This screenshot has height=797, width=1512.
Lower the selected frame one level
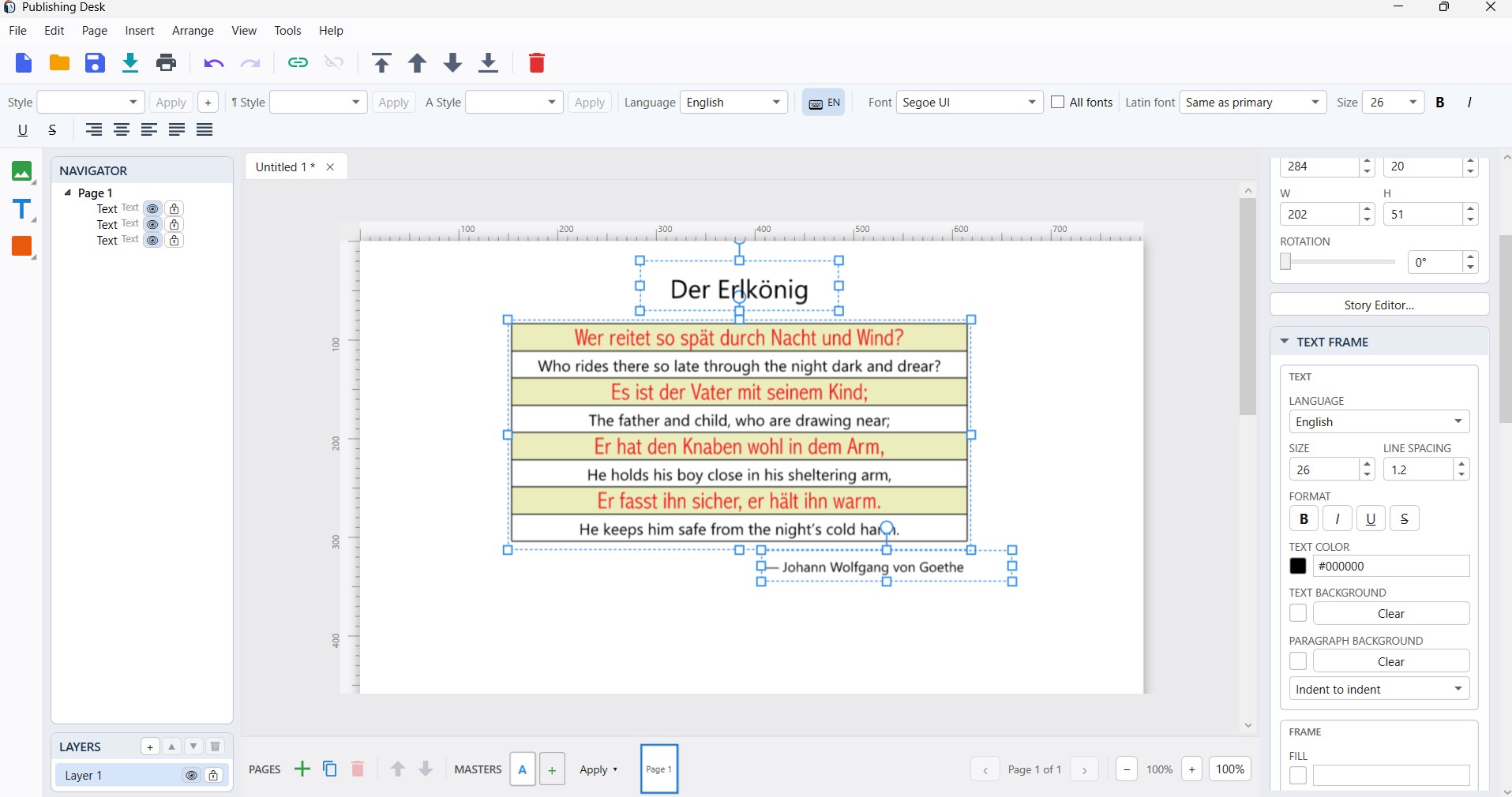tap(453, 63)
